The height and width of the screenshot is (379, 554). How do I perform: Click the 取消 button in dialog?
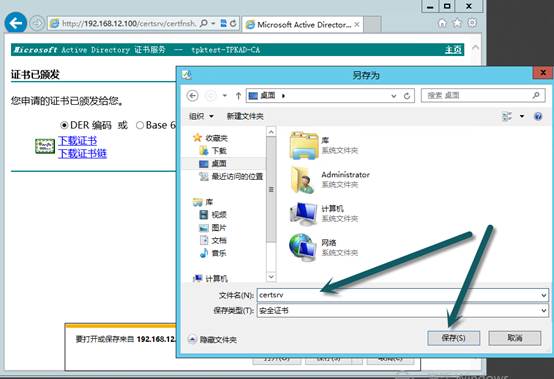tap(515, 338)
